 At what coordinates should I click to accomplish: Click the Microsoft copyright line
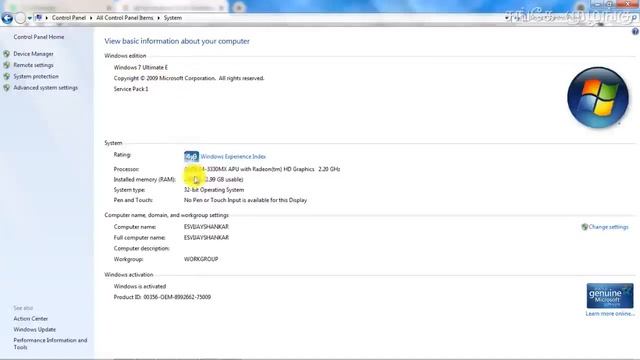(189, 78)
